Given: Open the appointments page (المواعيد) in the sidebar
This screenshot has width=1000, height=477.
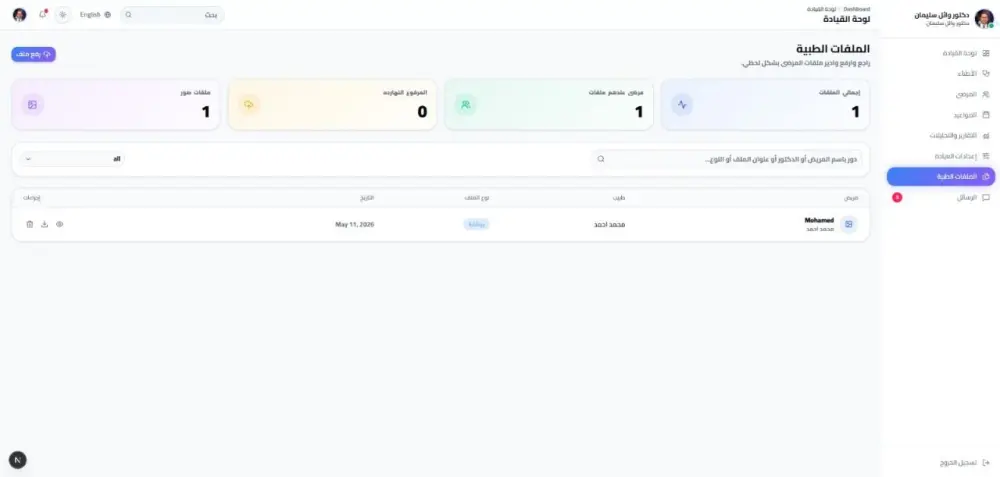Looking at the screenshot, I should tap(941, 115).
